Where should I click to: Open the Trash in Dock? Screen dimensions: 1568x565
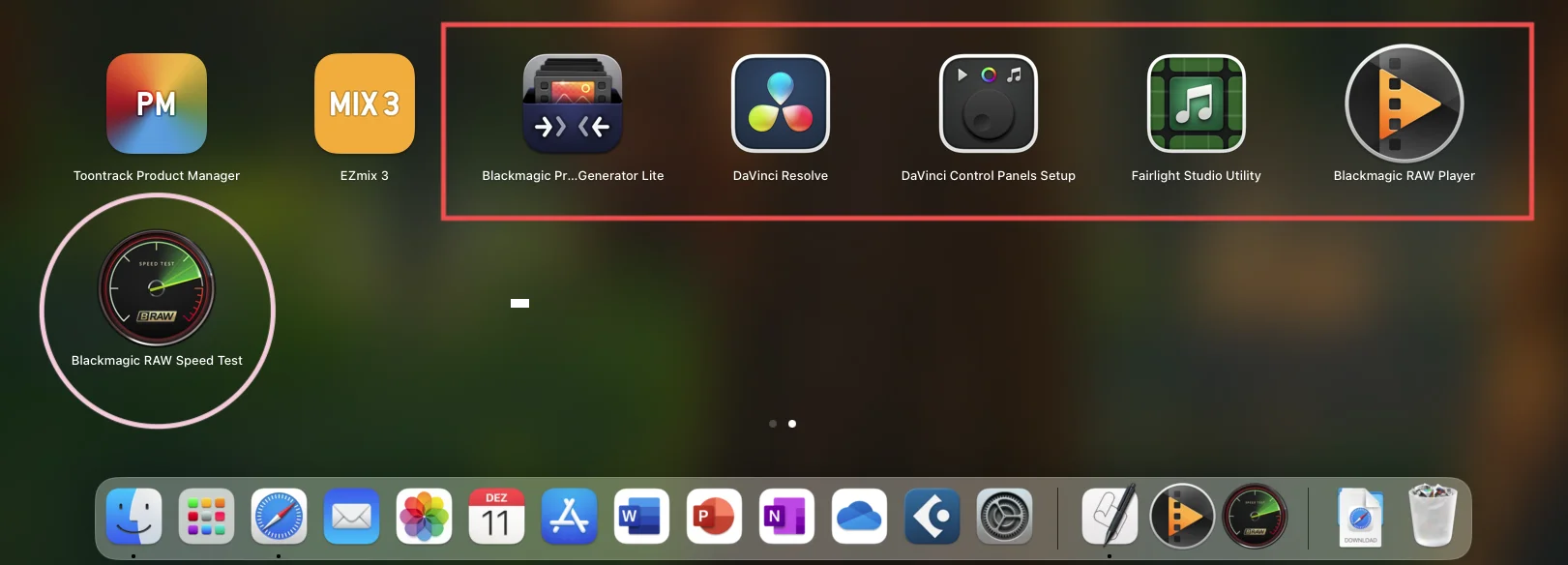click(1433, 515)
